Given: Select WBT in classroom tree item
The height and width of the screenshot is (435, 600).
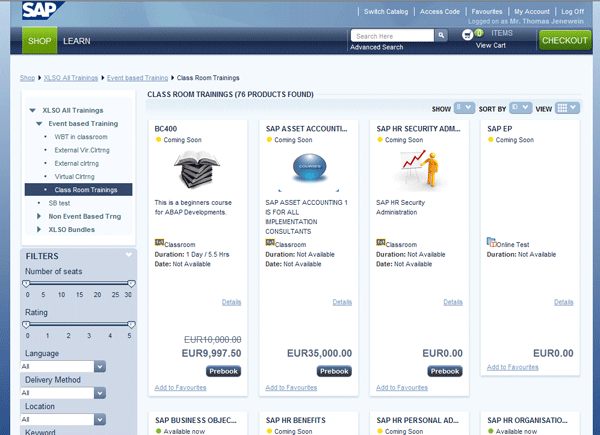Looking at the screenshot, I should coord(81,137).
